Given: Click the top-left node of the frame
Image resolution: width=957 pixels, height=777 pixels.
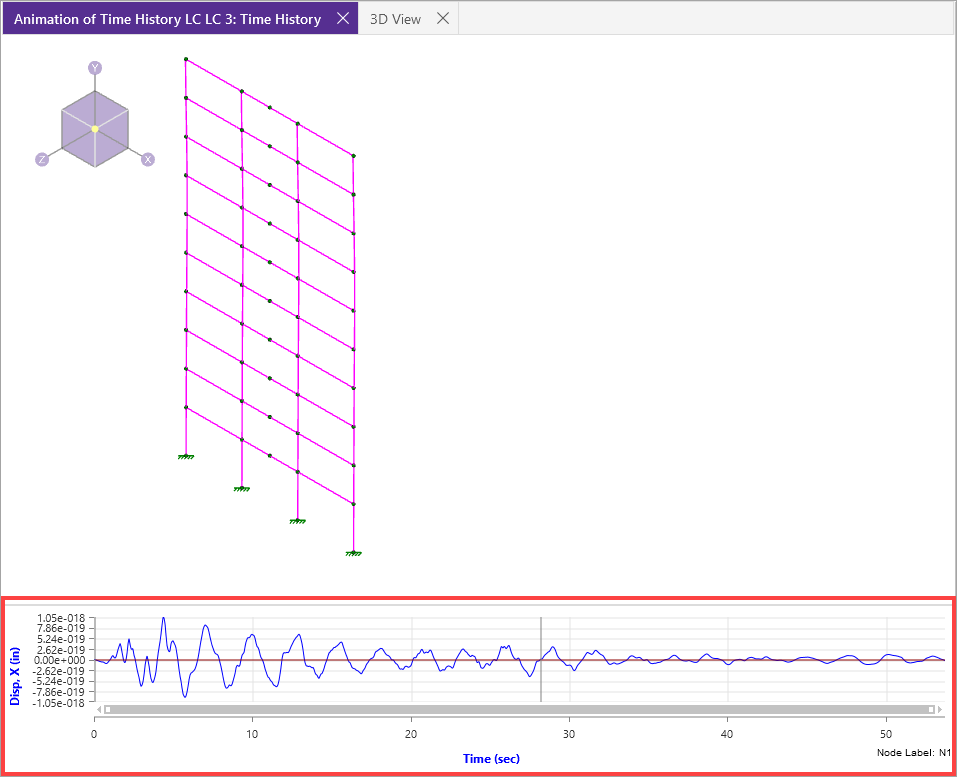Looking at the screenshot, I should pyautogui.click(x=186, y=60).
